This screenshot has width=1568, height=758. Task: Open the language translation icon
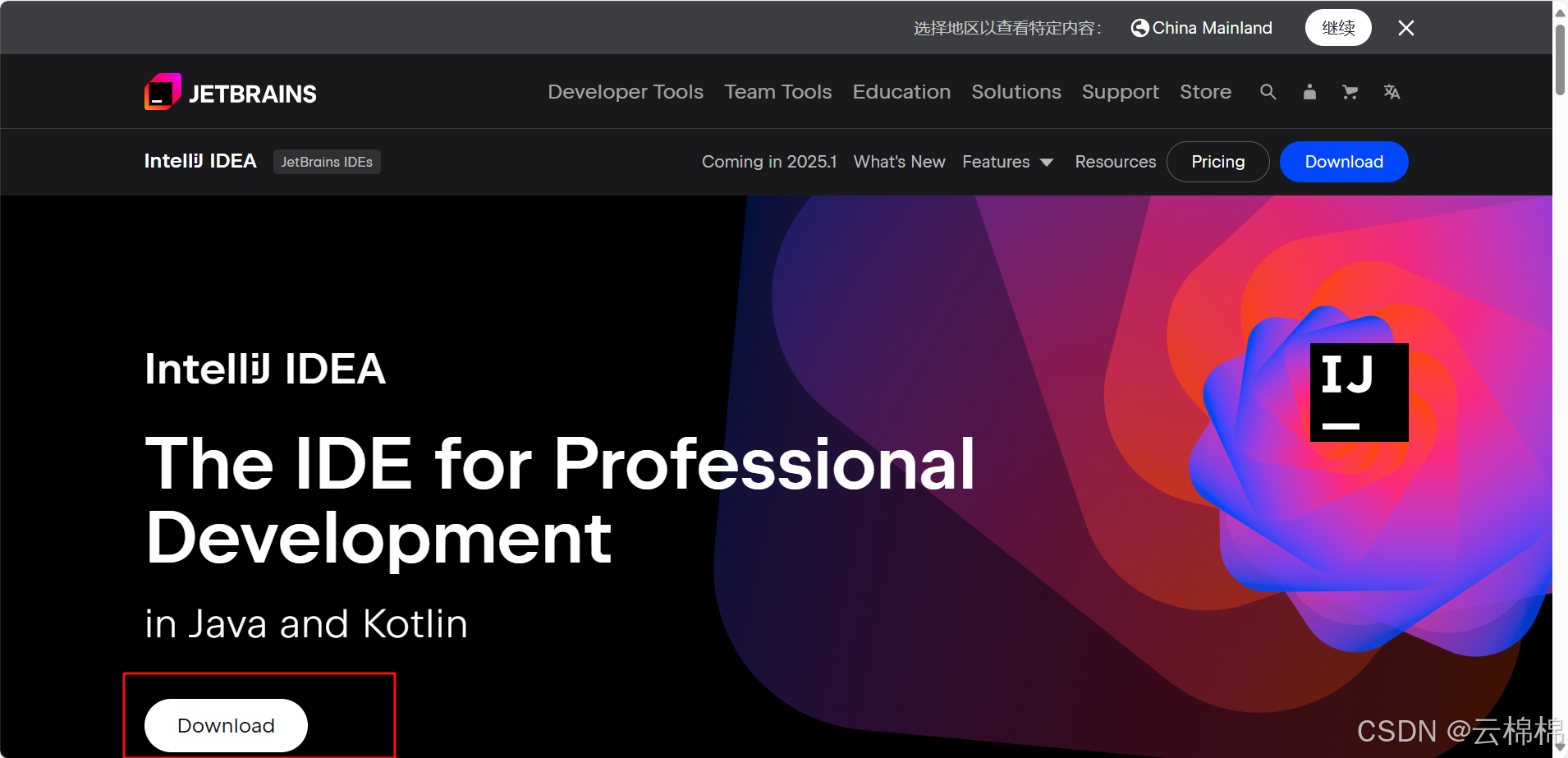point(1391,92)
